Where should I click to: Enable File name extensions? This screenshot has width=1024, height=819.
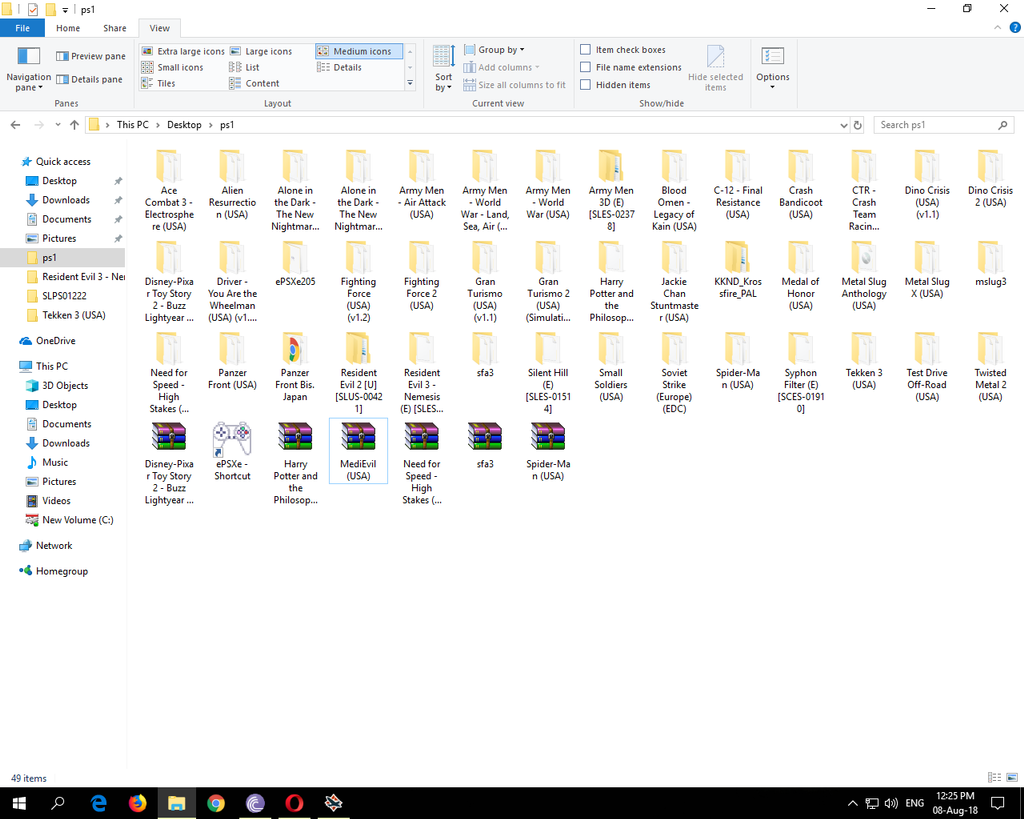[631, 67]
